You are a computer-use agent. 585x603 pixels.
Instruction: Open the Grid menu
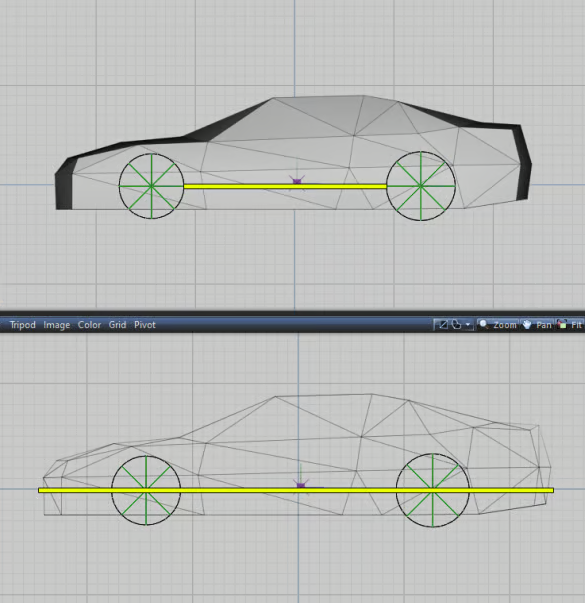coord(117,325)
